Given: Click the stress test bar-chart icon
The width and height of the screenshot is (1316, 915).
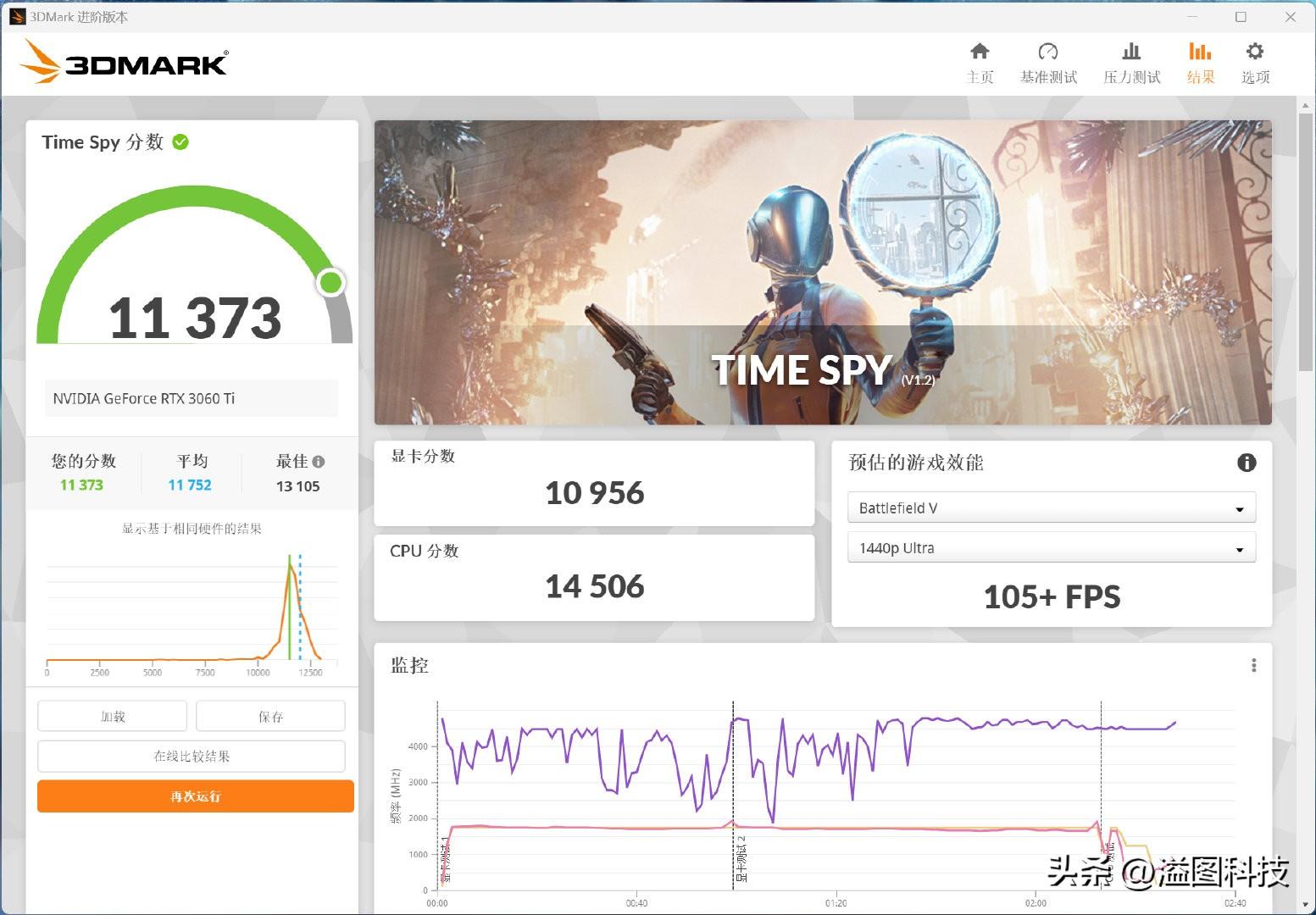Looking at the screenshot, I should pyautogui.click(x=1131, y=52).
